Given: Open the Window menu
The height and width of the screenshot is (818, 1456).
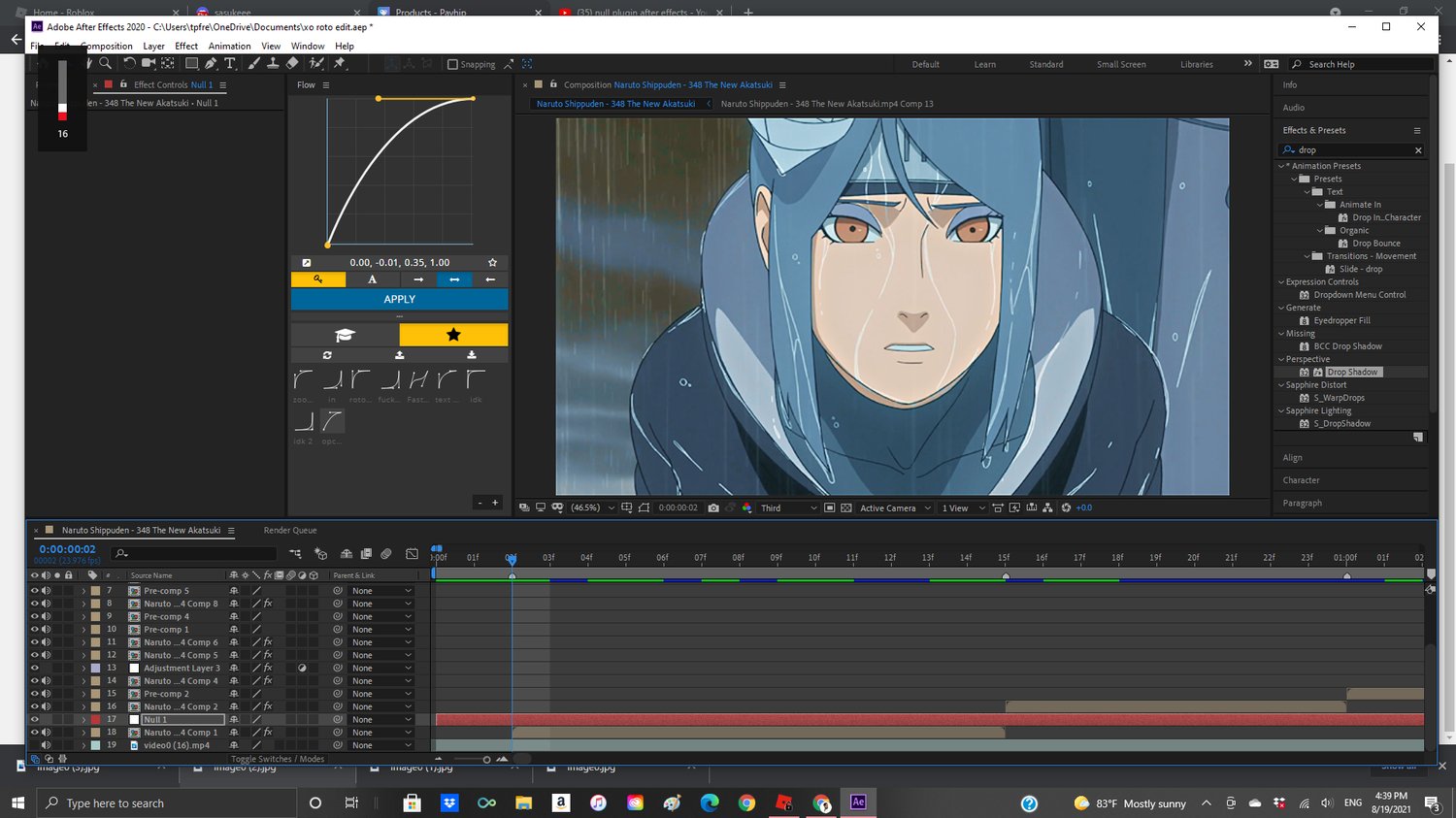Looking at the screenshot, I should click(x=308, y=46).
